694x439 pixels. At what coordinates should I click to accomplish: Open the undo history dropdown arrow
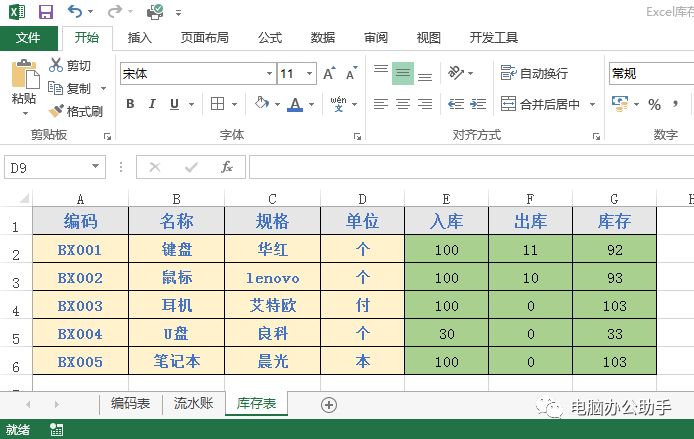coord(91,12)
